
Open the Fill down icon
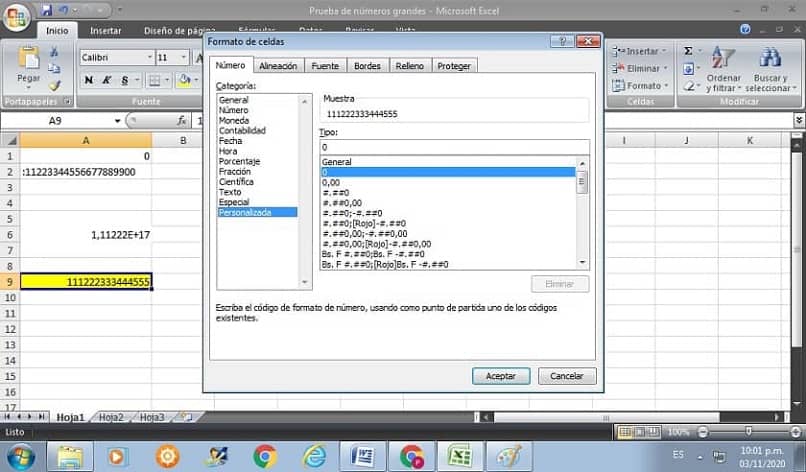(x=688, y=68)
